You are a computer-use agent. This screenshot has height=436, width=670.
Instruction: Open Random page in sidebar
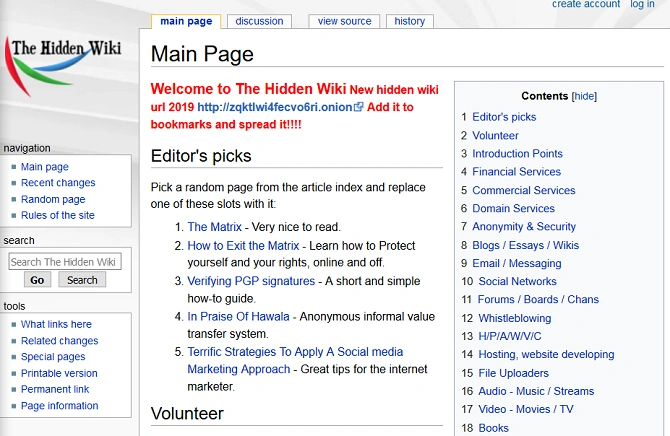[53, 199]
